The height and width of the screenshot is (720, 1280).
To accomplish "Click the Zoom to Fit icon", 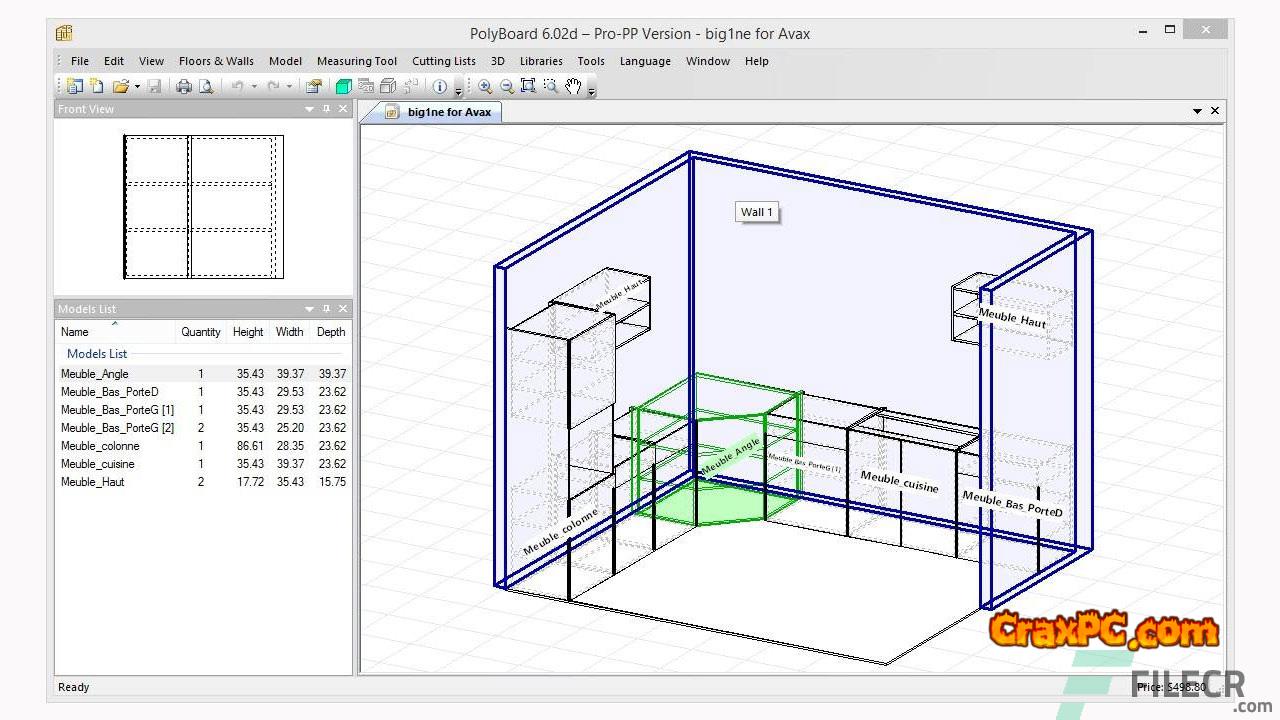I will [x=528, y=87].
